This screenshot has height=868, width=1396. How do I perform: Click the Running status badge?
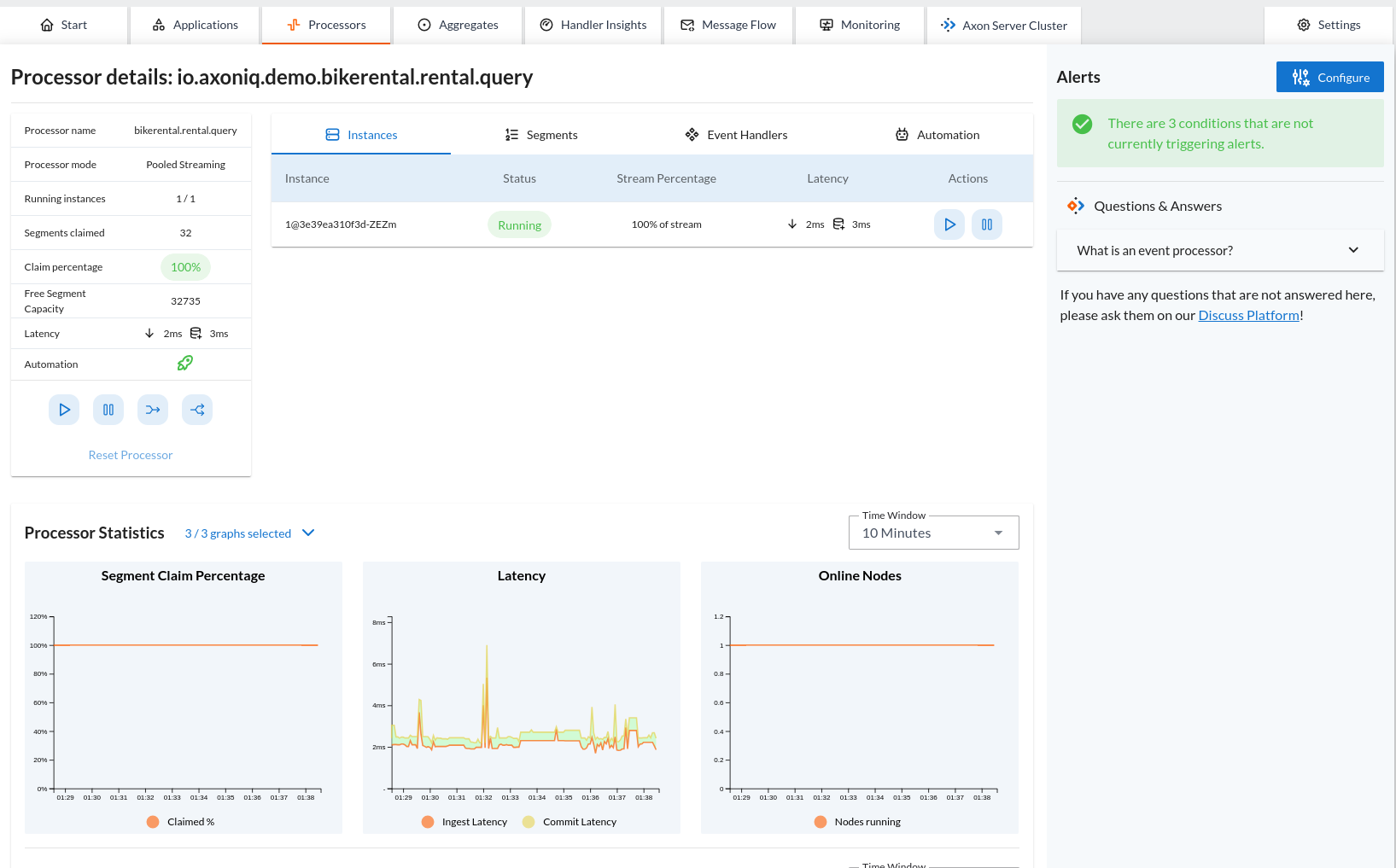point(519,225)
